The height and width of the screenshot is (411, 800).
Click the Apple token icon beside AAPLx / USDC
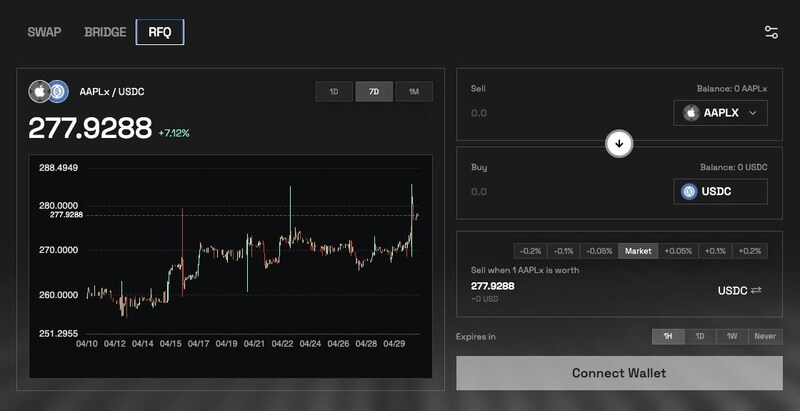[x=39, y=92]
